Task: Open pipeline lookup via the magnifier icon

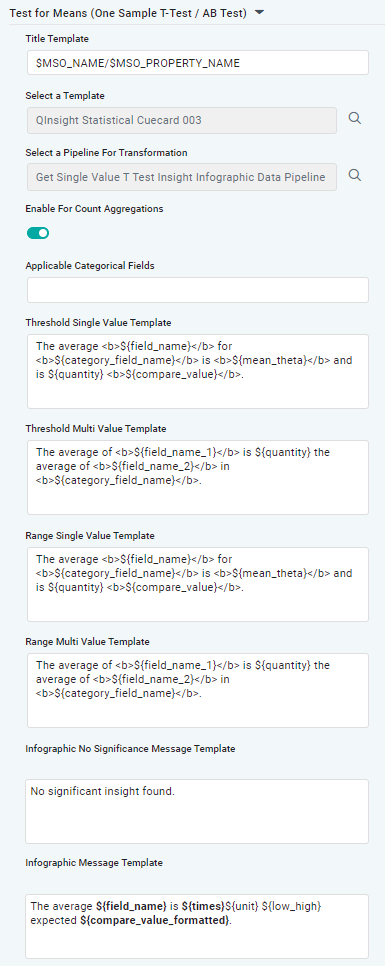Action: click(354, 175)
